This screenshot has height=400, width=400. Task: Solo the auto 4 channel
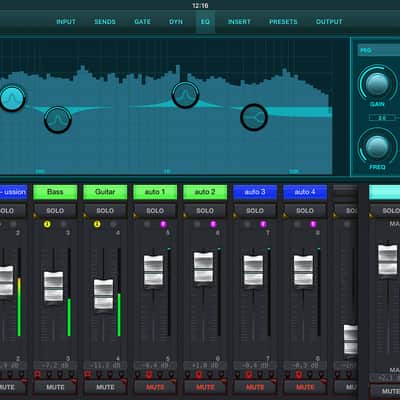click(x=305, y=211)
